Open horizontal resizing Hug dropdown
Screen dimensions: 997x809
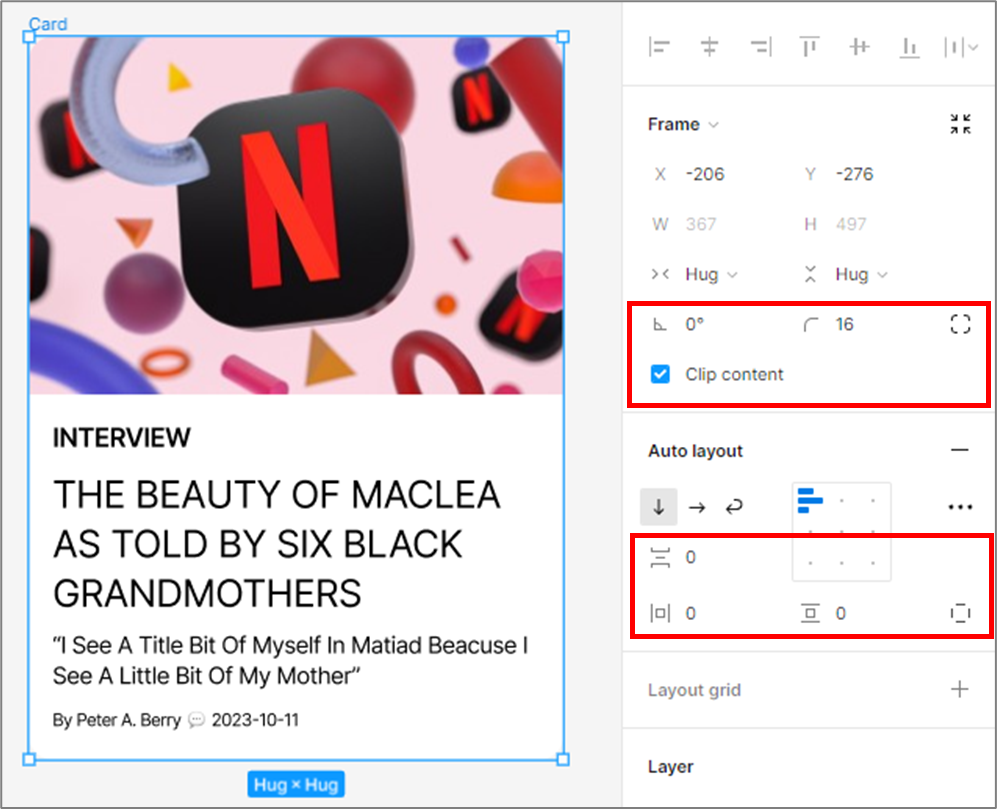coord(711,274)
